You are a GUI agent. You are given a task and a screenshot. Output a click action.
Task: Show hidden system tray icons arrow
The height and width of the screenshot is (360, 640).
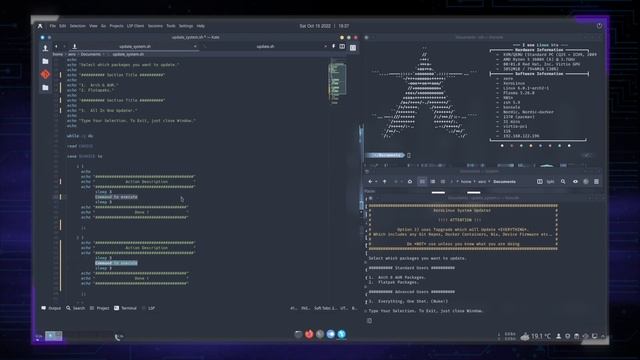click(x=603, y=336)
